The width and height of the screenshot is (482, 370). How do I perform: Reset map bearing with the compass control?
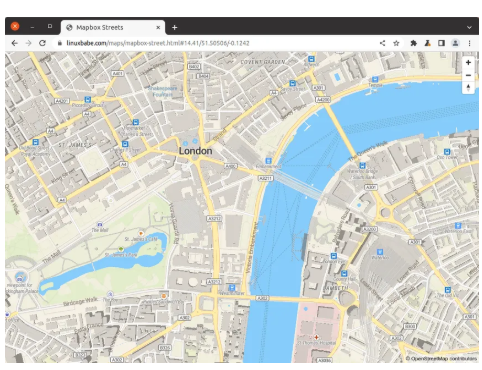[x=468, y=88]
